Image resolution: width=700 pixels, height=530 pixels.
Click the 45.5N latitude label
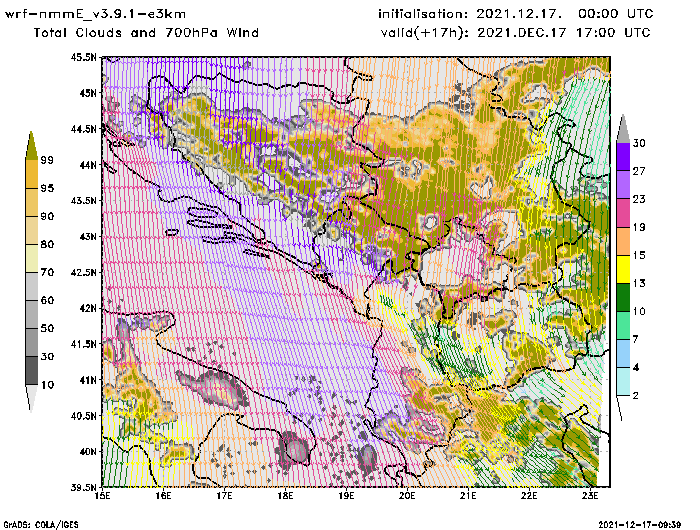[83, 57]
